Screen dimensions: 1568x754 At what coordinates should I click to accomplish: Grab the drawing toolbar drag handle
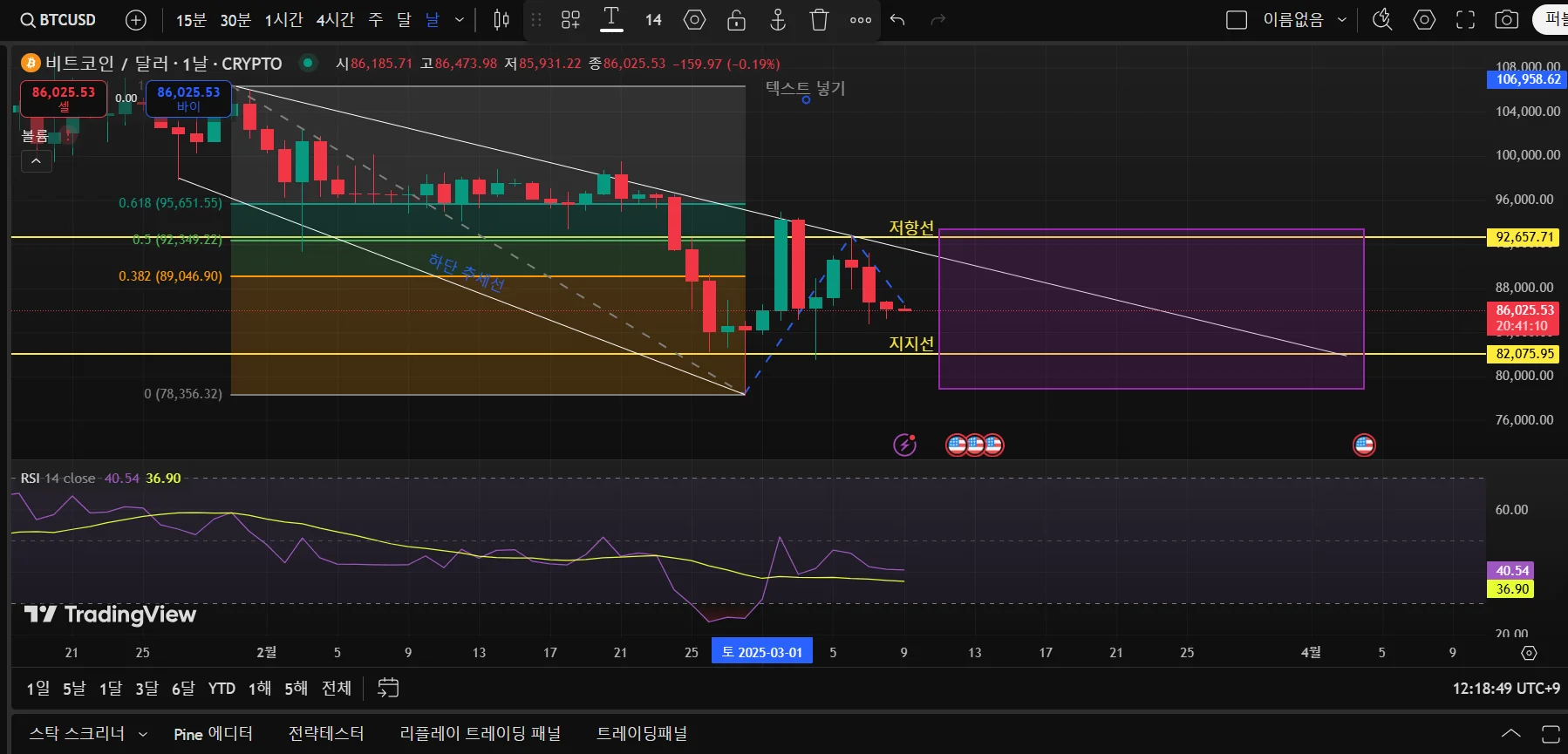[536, 19]
